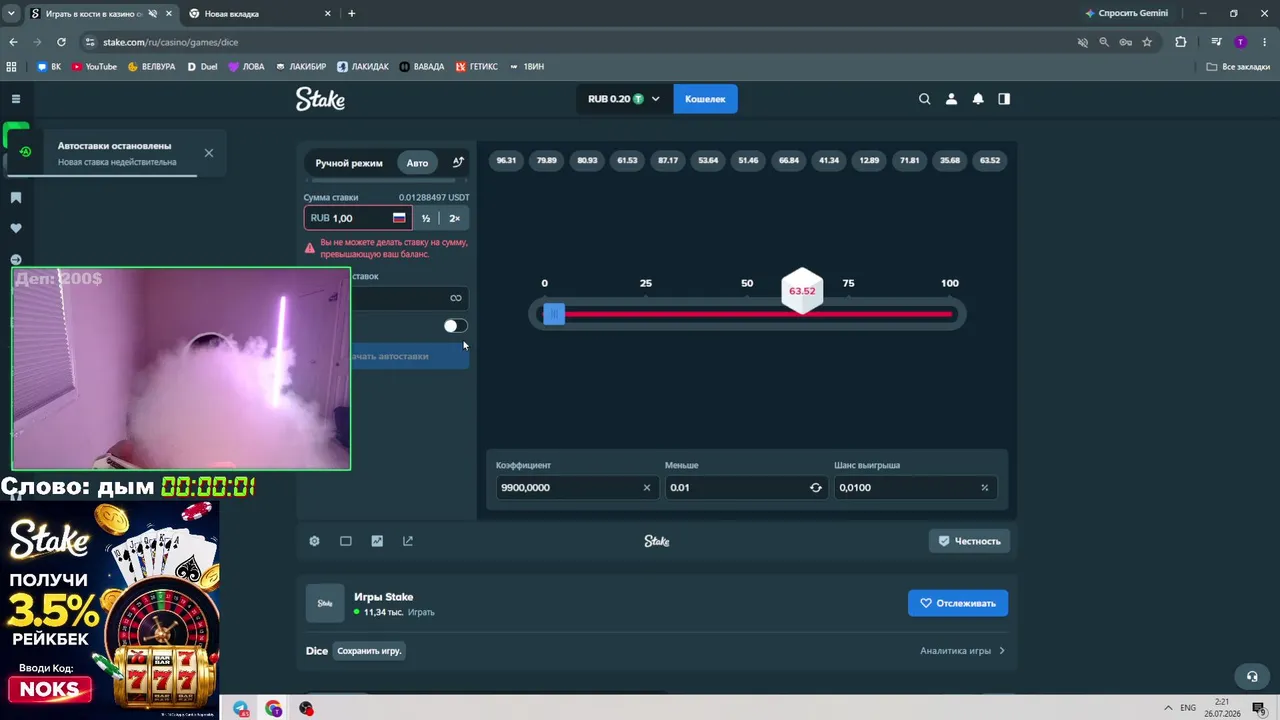Click the password key icon in address bar
The image size is (1280, 720).
[x=1125, y=42]
